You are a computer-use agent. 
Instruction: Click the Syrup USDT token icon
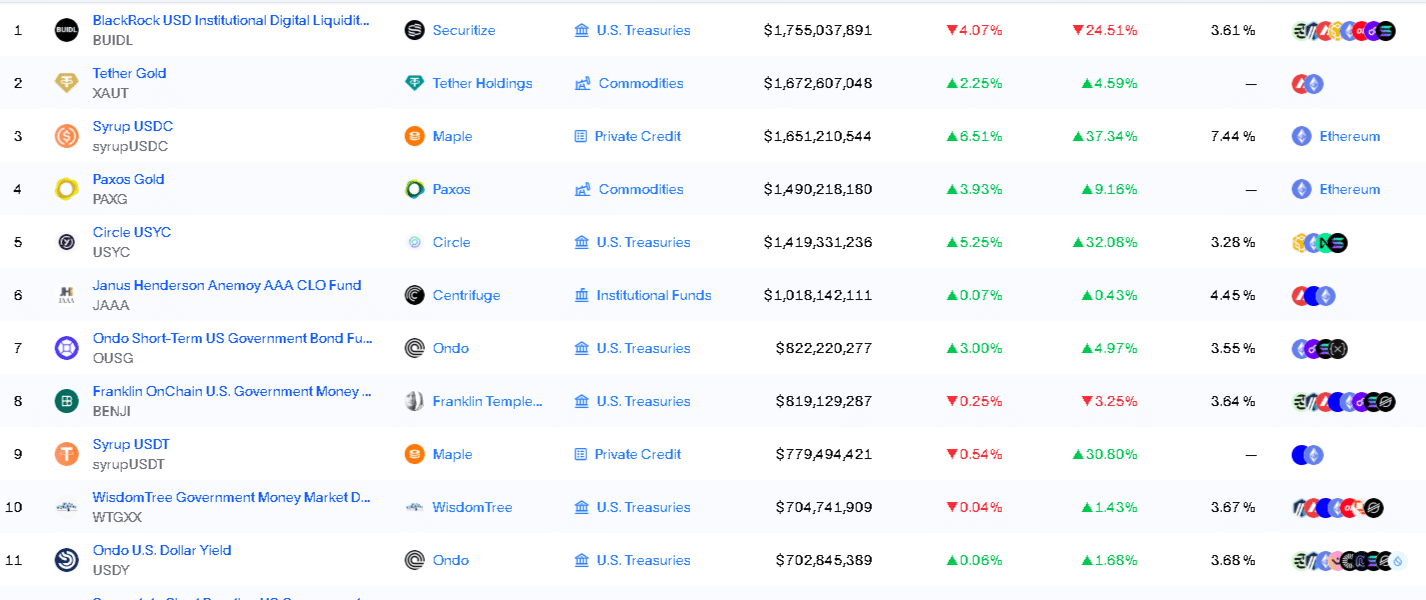tap(67, 454)
